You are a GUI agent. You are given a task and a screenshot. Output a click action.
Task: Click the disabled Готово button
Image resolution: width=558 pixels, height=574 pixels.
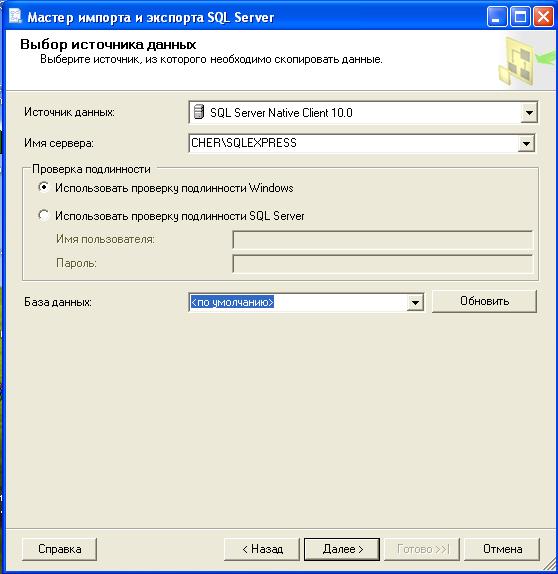[x=422, y=549]
